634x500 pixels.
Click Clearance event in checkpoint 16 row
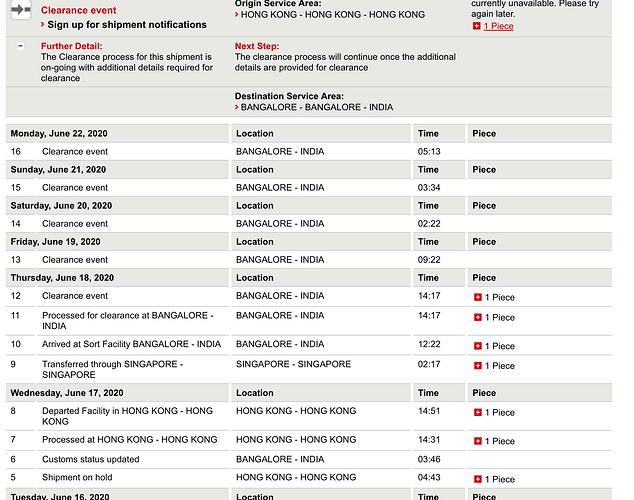point(75,152)
